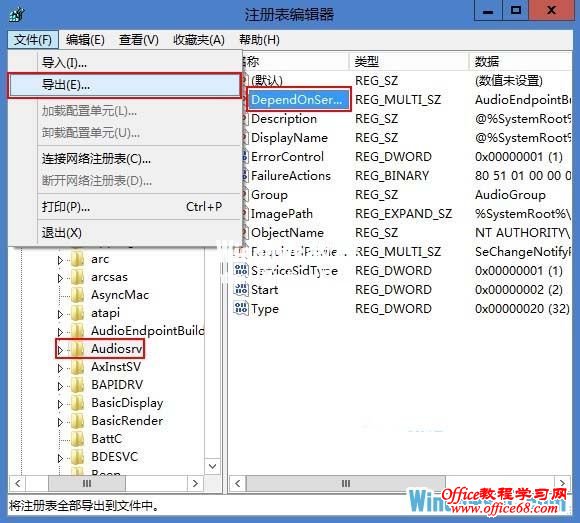The height and width of the screenshot is (523, 580).
Task: Click the Registry Editor app icon in title bar
Action: 17,15
